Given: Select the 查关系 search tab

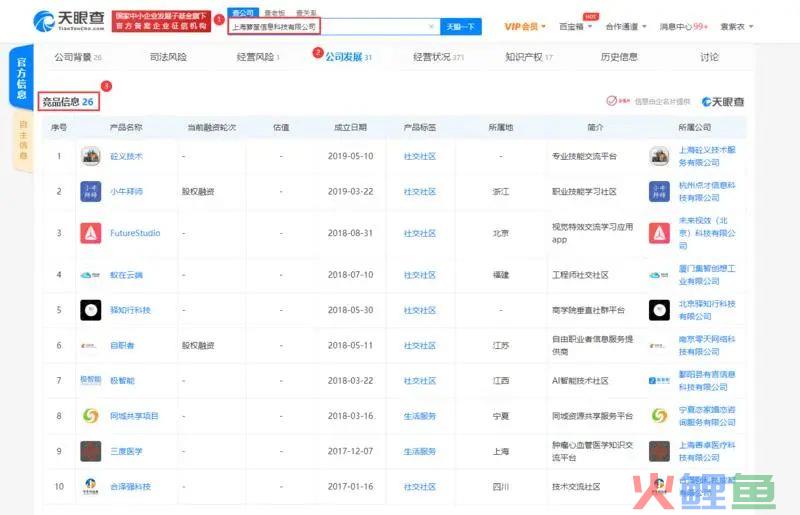Looking at the screenshot, I should click(306, 13).
